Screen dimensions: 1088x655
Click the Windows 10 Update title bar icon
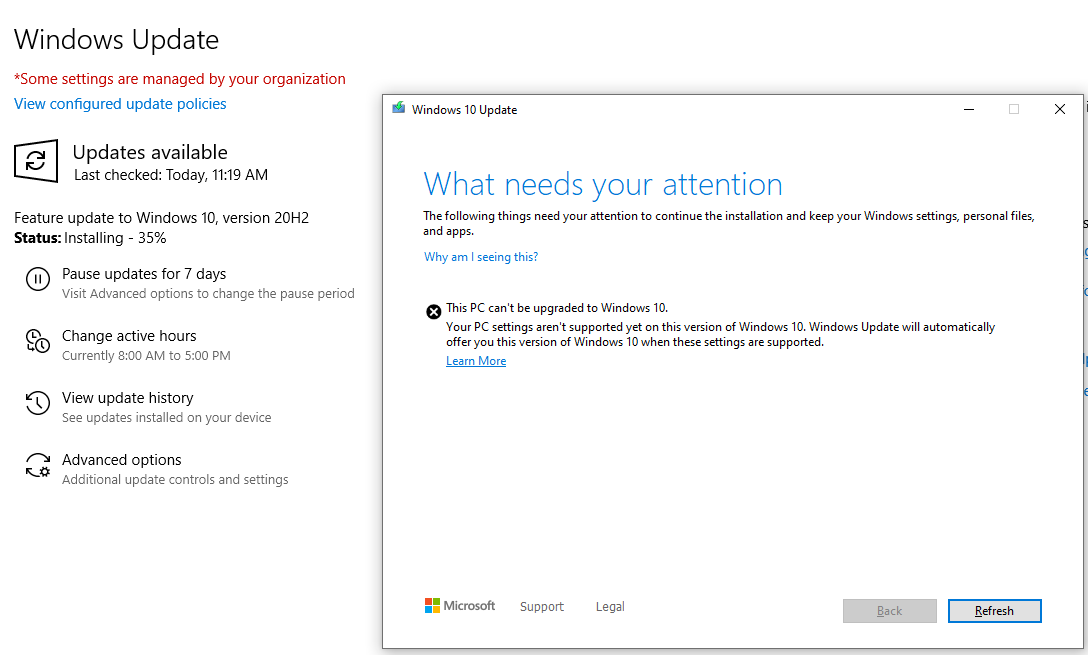(398, 108)
